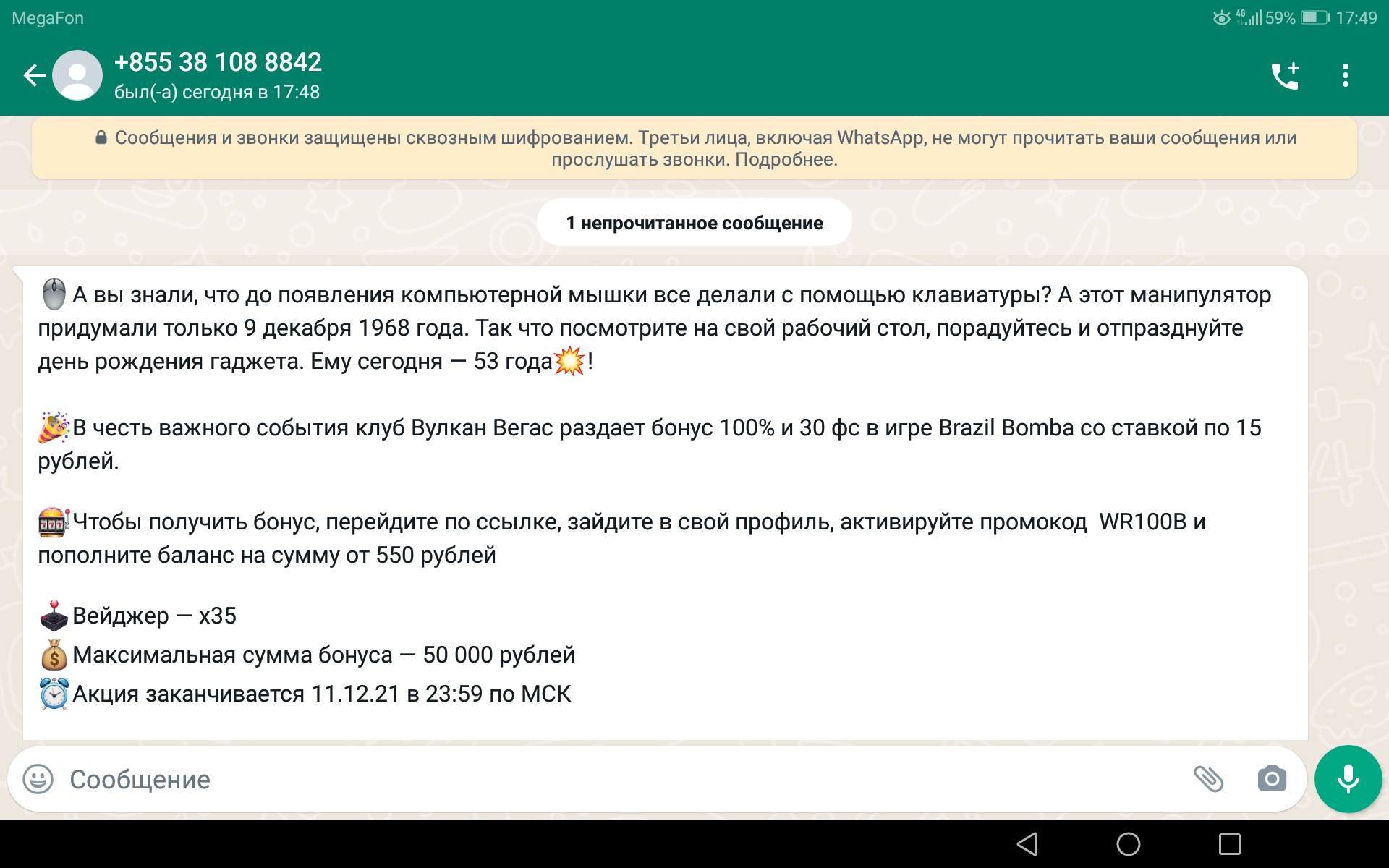The height and width of the screenshot is (868, 1389).
Task: Open the three-dot overflow menu
Action: click(1345, 75)
